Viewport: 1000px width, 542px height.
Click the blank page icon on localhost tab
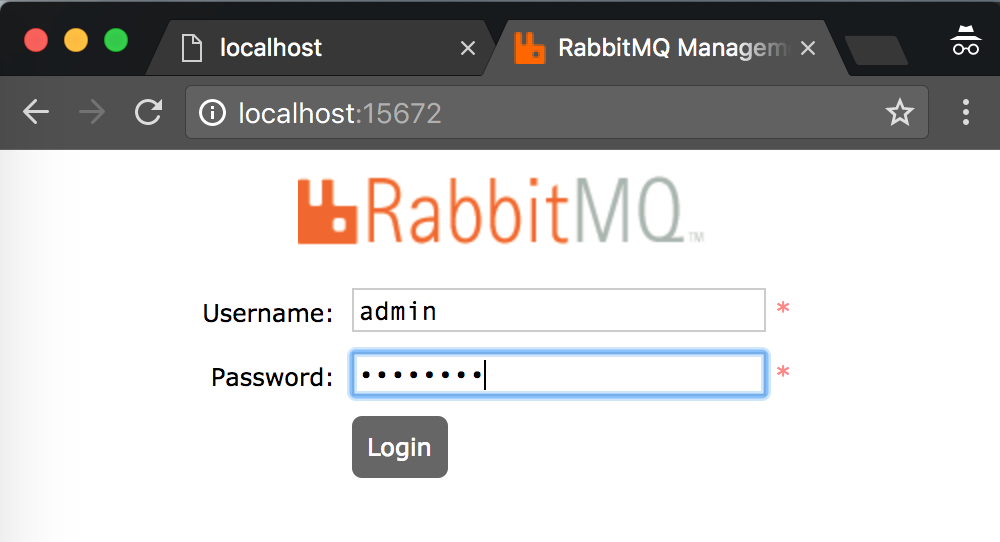pos(192,48)
